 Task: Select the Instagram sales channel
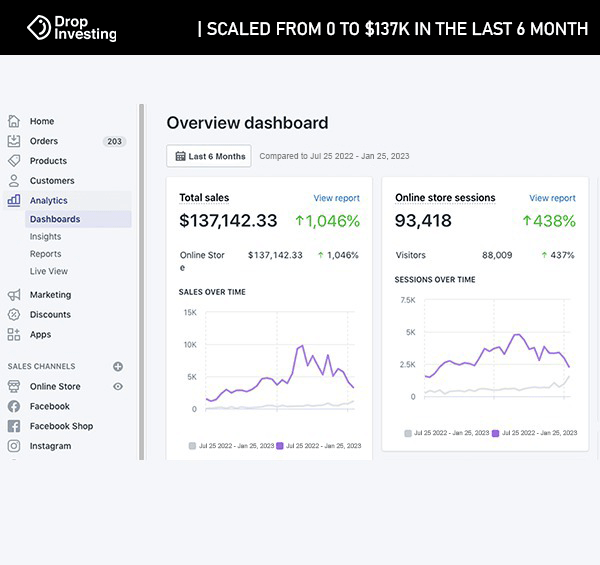point(51,446)
